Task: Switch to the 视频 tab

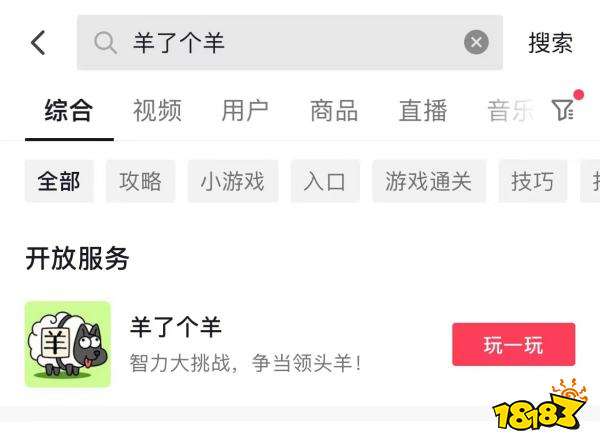Action: (x=157, y=110)
